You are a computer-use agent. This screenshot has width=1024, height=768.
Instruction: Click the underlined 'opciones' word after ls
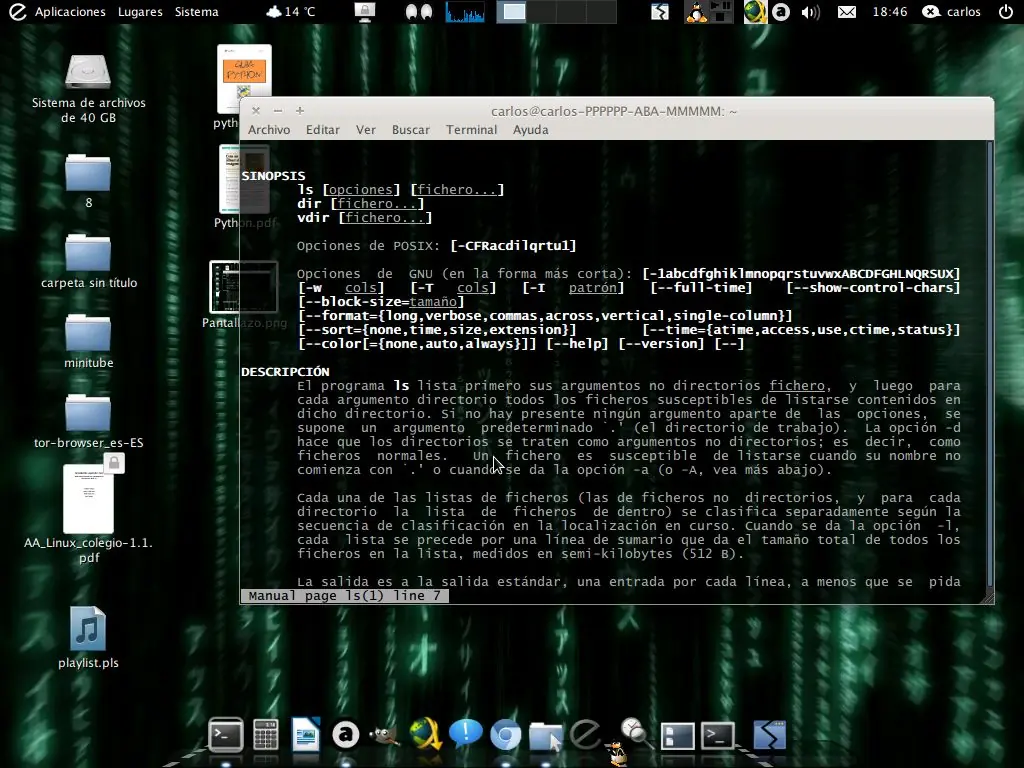pyautogui.click(x=360, y=190)
